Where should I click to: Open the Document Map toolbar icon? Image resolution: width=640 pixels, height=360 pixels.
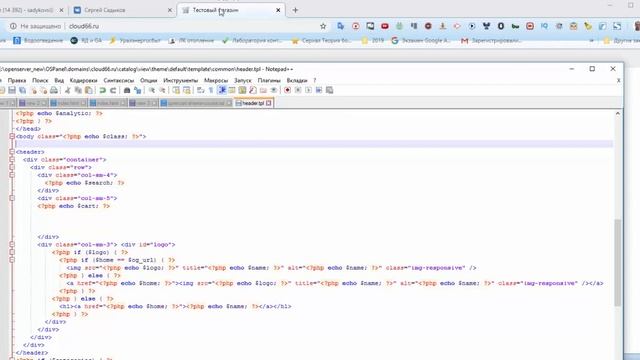coord(242,90)
